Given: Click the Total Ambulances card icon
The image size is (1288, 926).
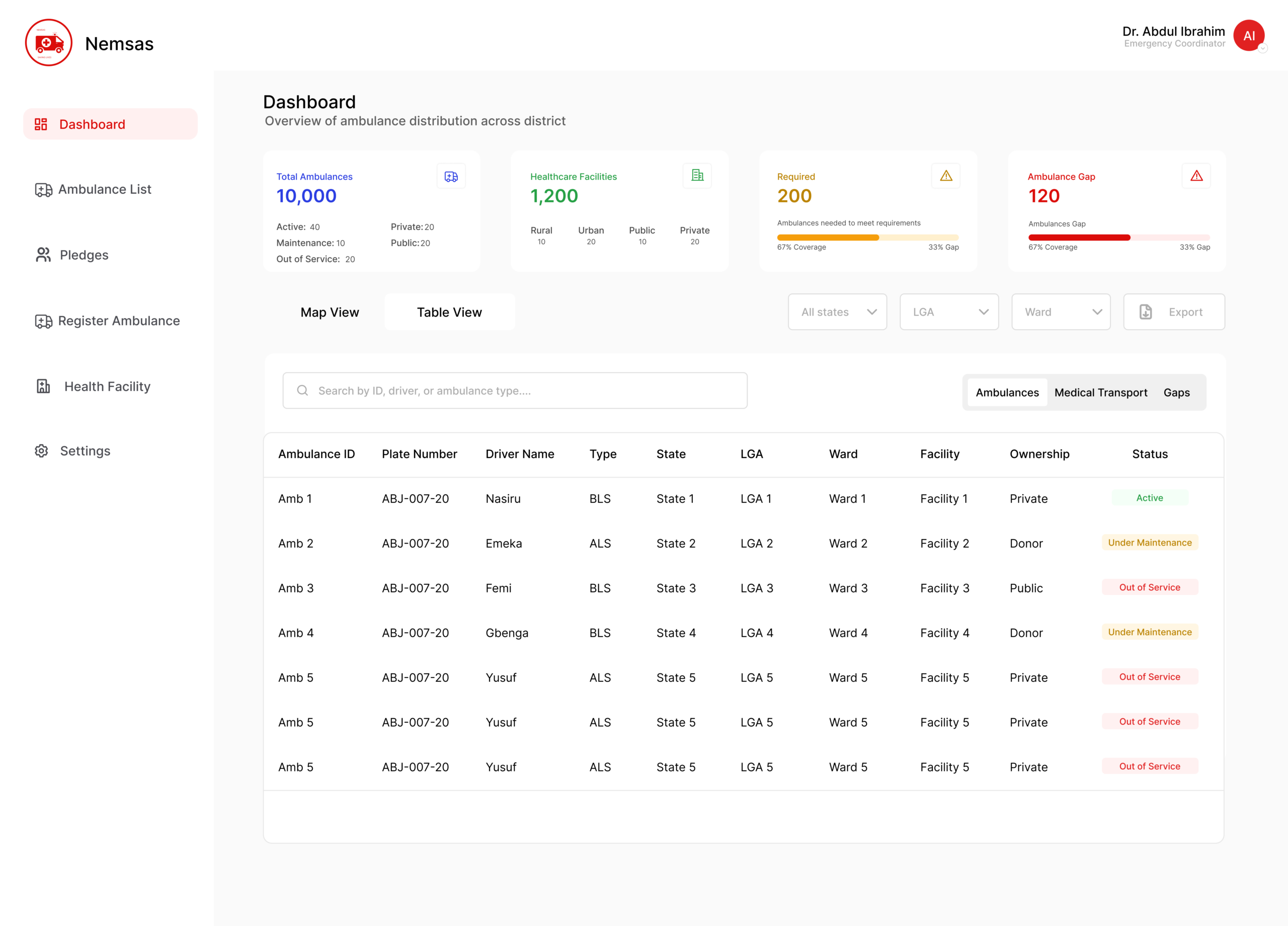Looking at the screenshot, I should [x=451, y=177].
